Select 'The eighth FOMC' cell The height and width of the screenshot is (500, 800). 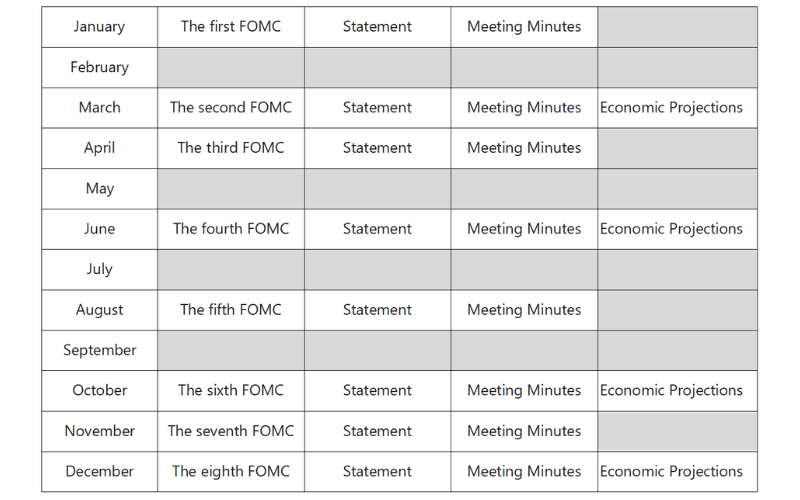(x=231, y=472)
